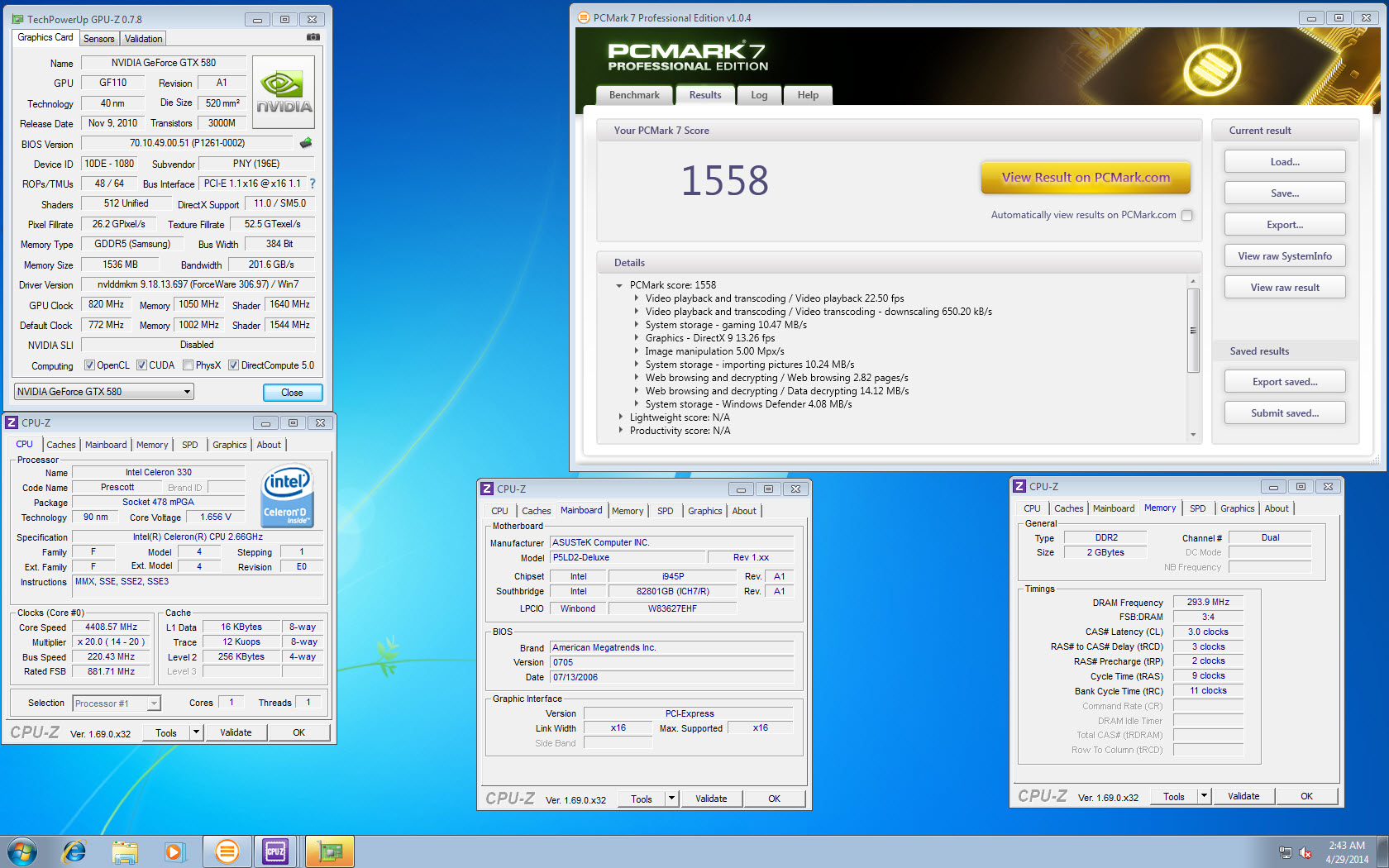Toggle the OpenCL checkbox in GPU-Z

tap(89, 365)
